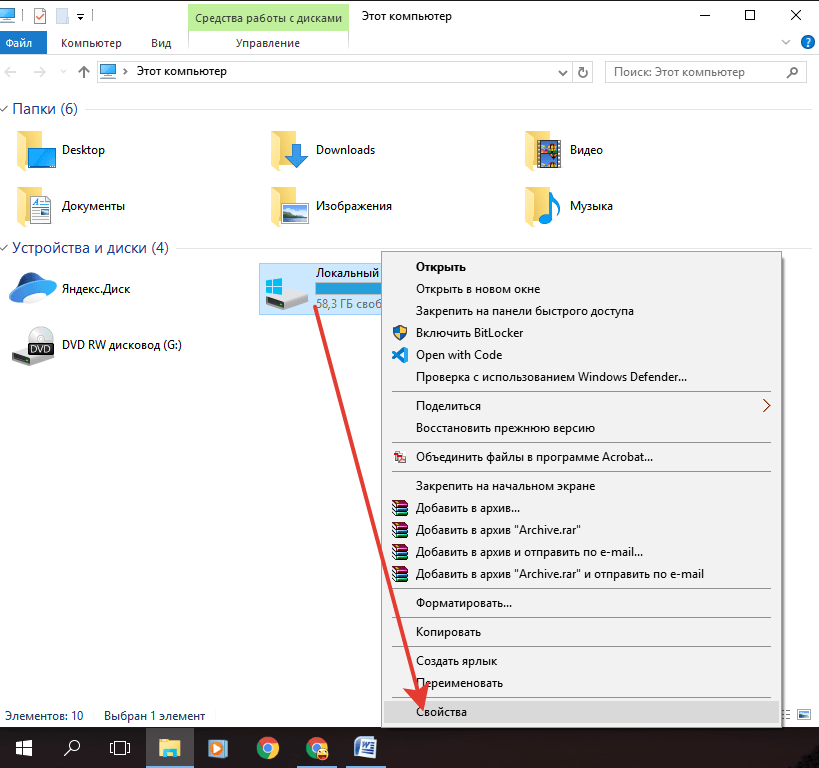819x768 pixels.
Task: Click the breadcrumb chevron before Этот компьютер
Action: pos(125,72)
